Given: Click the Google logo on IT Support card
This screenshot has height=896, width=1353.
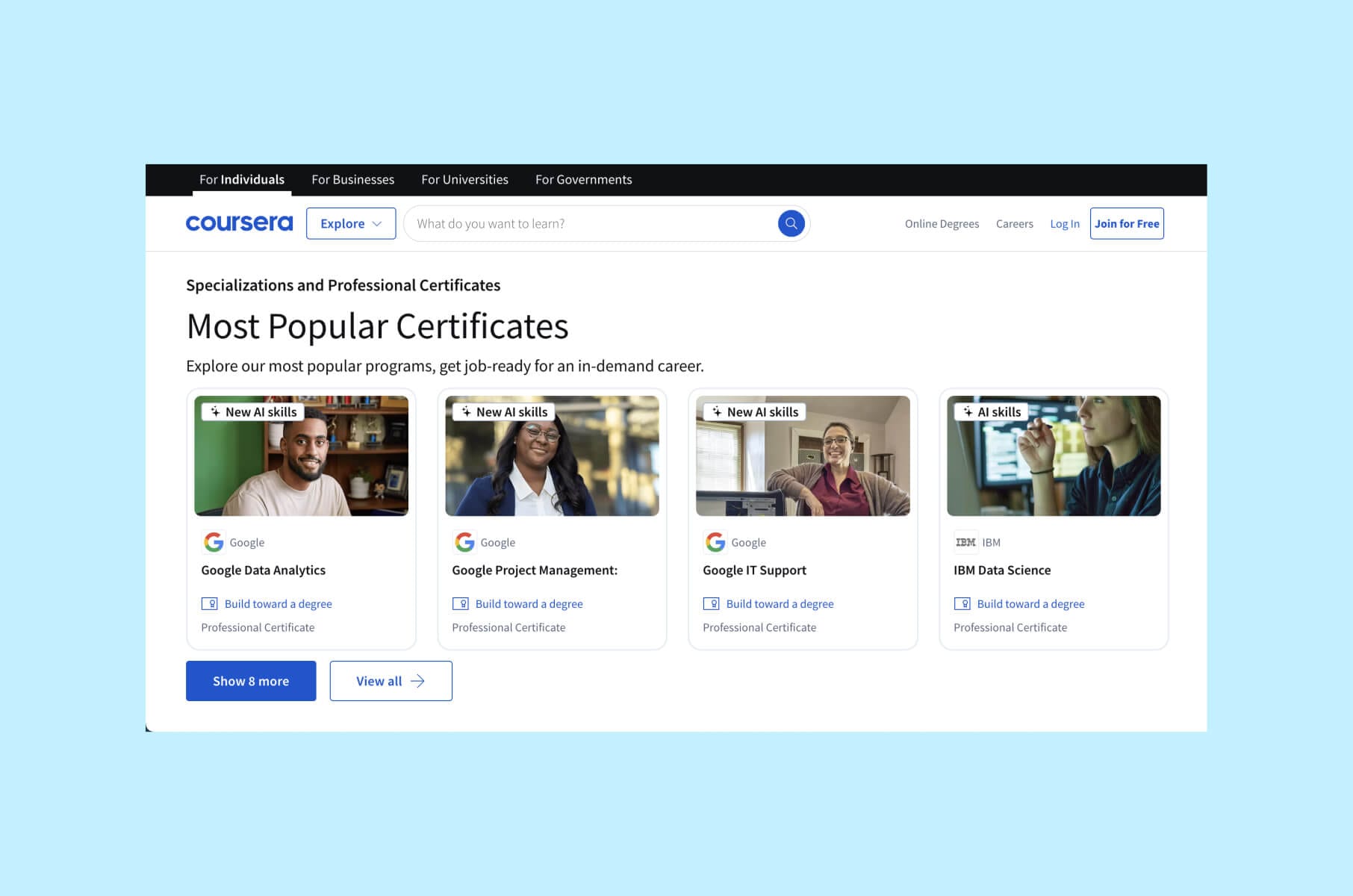Looking at the screenshot, I should tap(715, 542).
